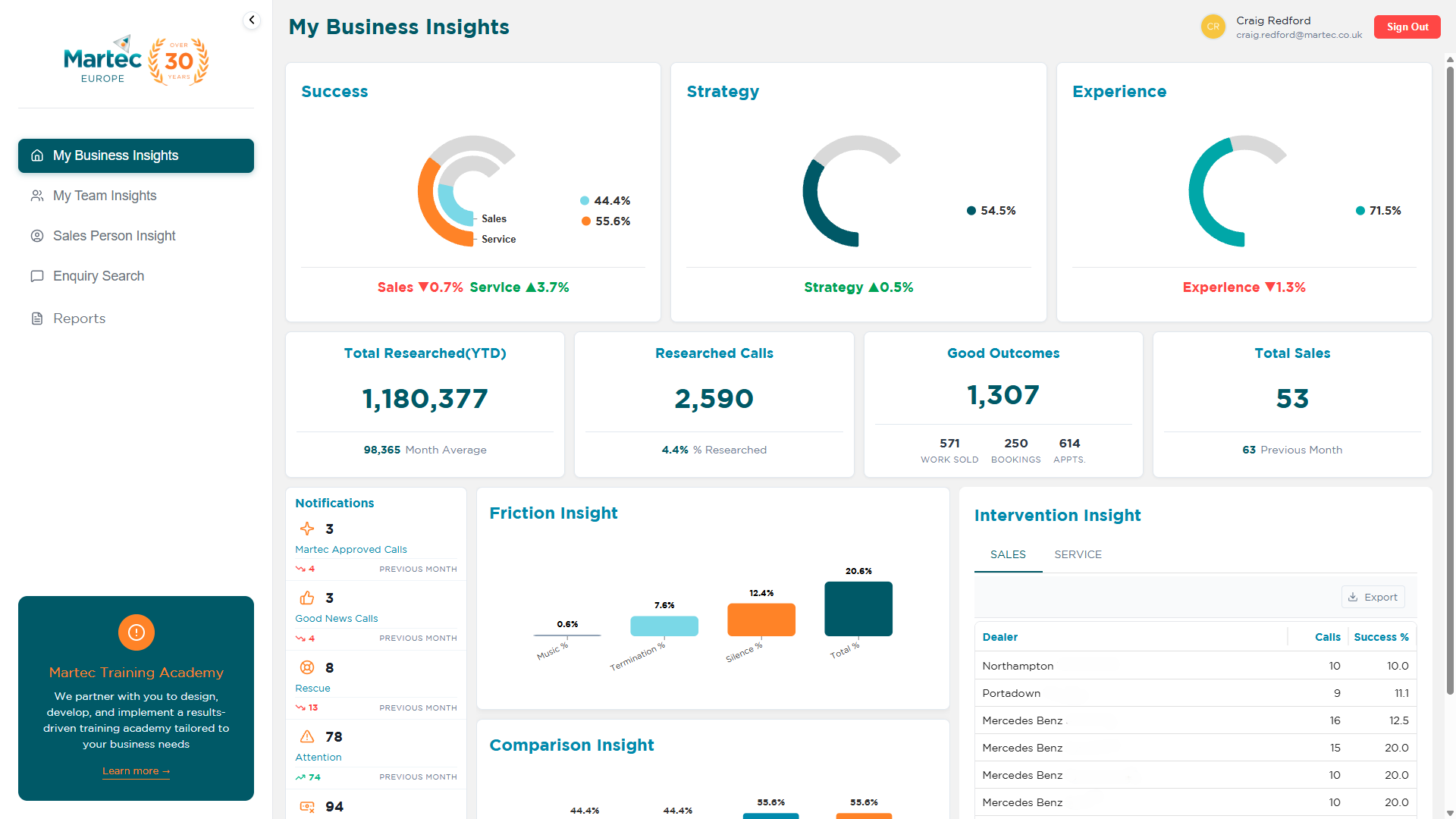Sort table by Success % column header
Screen dimensions: 1456x819
click(x=1381, y=637)
